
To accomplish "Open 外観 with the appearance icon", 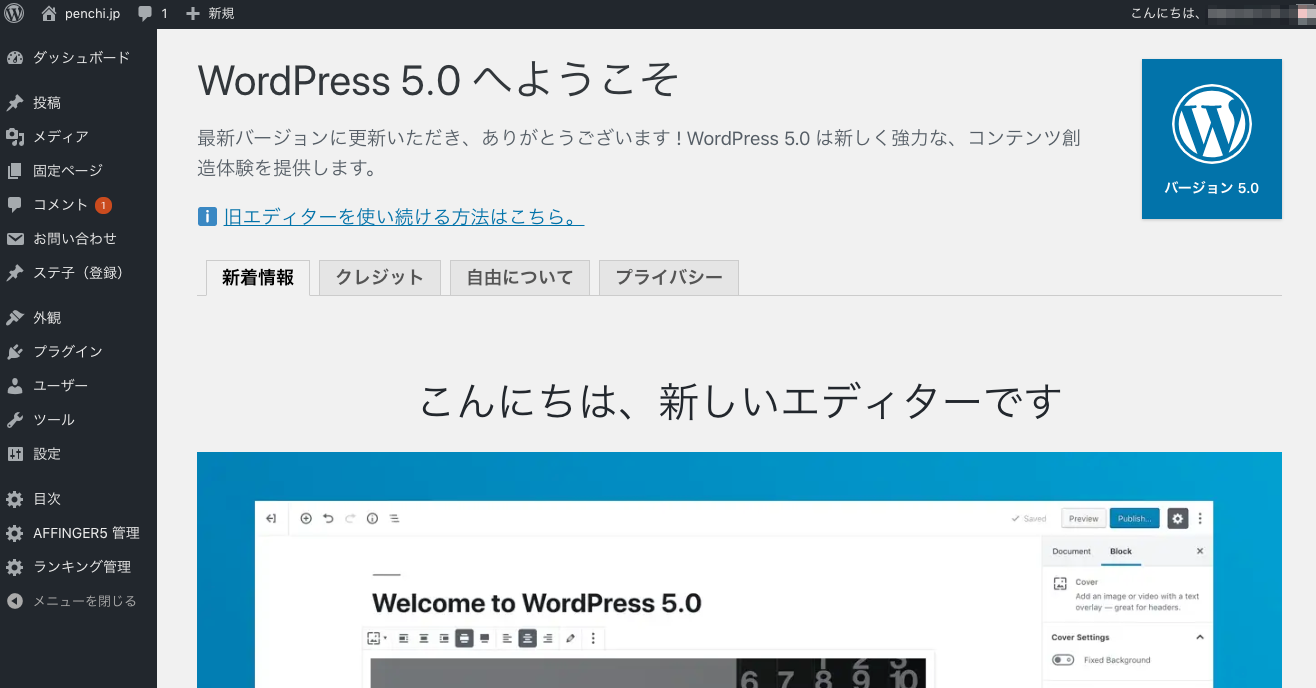I will [14, 317].
